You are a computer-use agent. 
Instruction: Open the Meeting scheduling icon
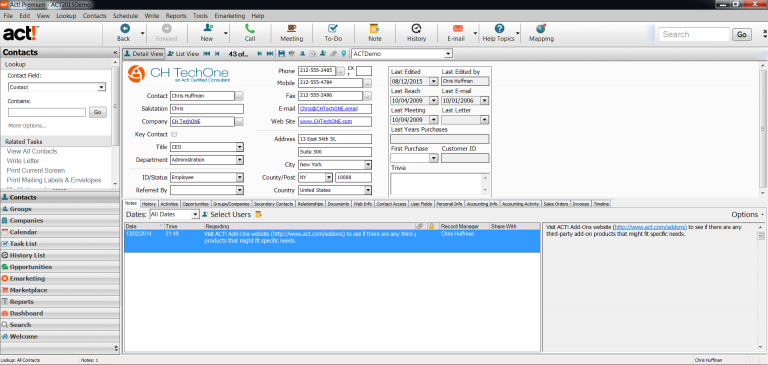291,29
